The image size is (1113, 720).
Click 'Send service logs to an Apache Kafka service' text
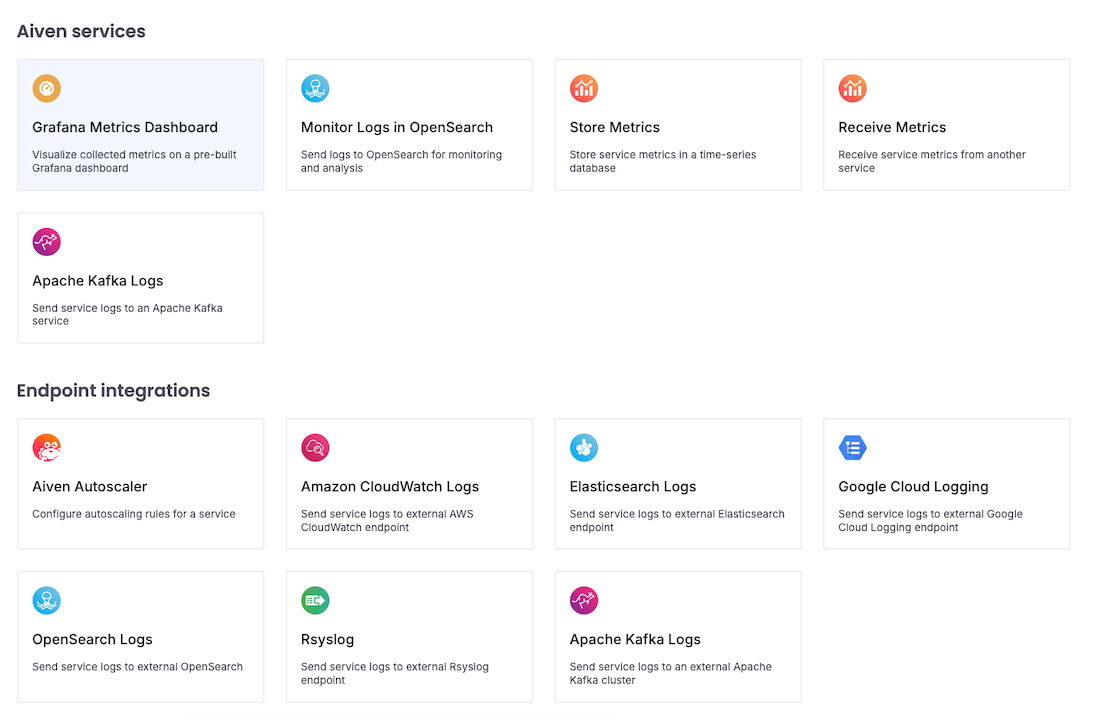(x=127, y=314)
